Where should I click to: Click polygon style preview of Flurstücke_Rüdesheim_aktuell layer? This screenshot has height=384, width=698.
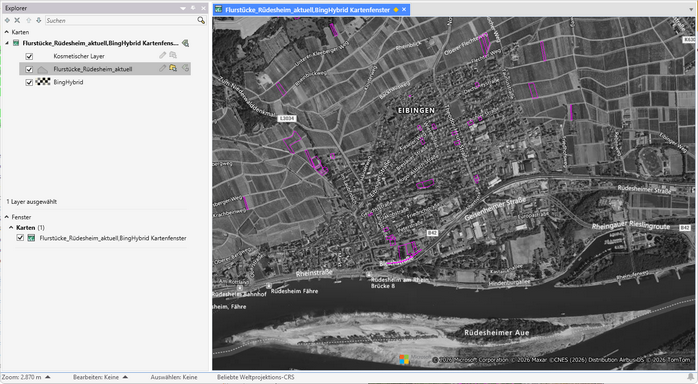(x=43, y=69)
